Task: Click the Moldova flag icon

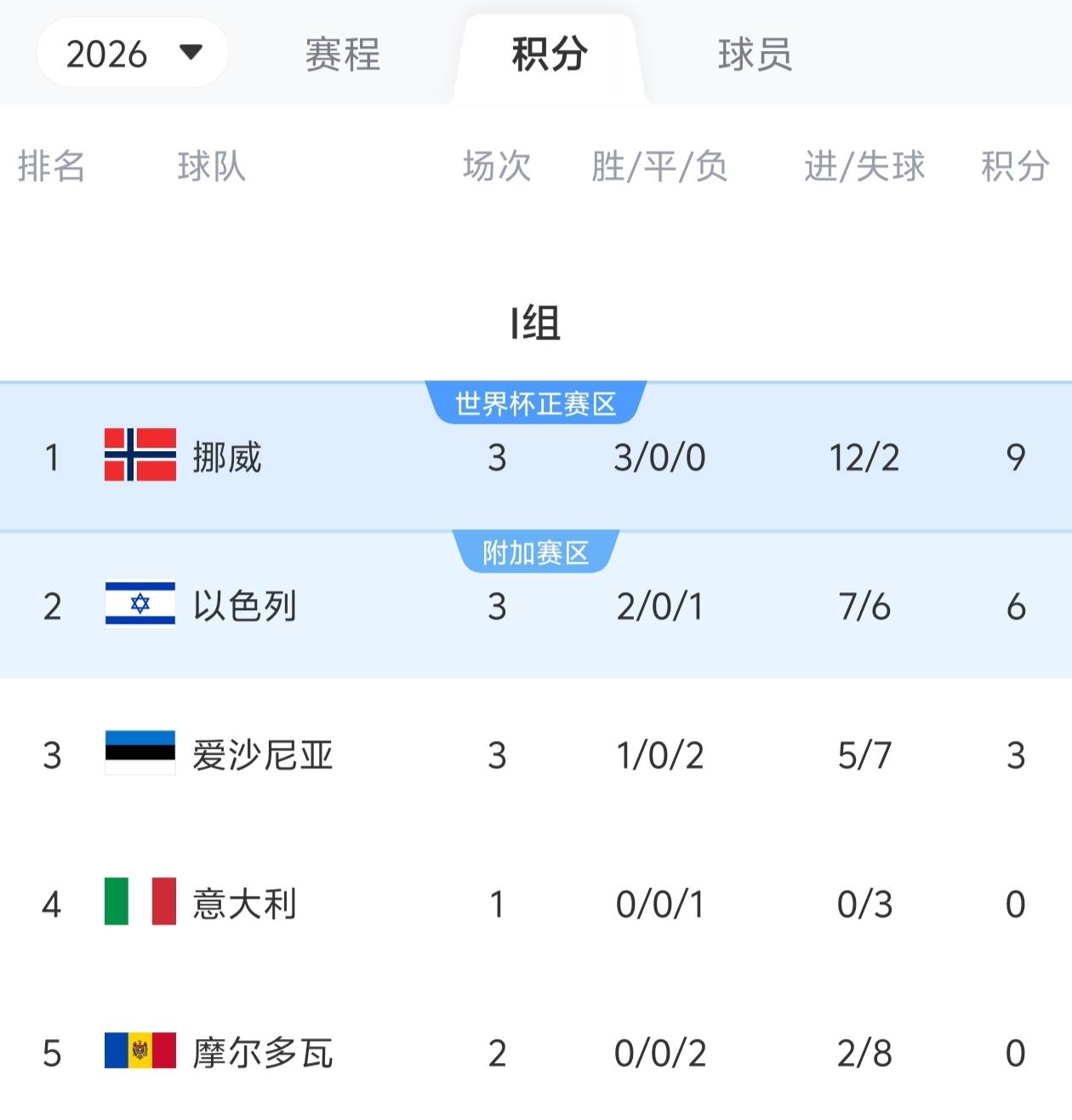Action: 140,1051
